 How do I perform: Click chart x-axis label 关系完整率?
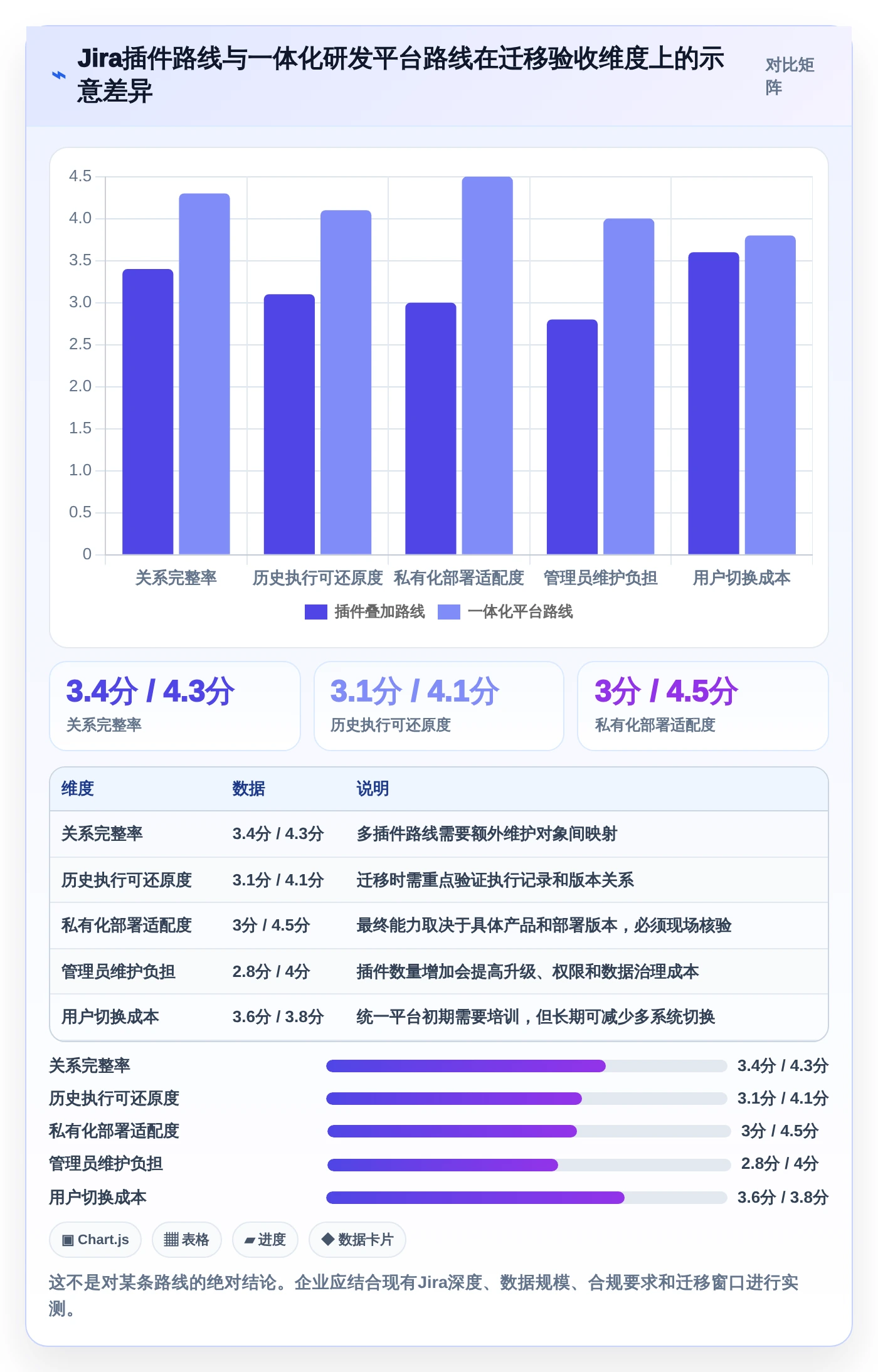(176, 578)
